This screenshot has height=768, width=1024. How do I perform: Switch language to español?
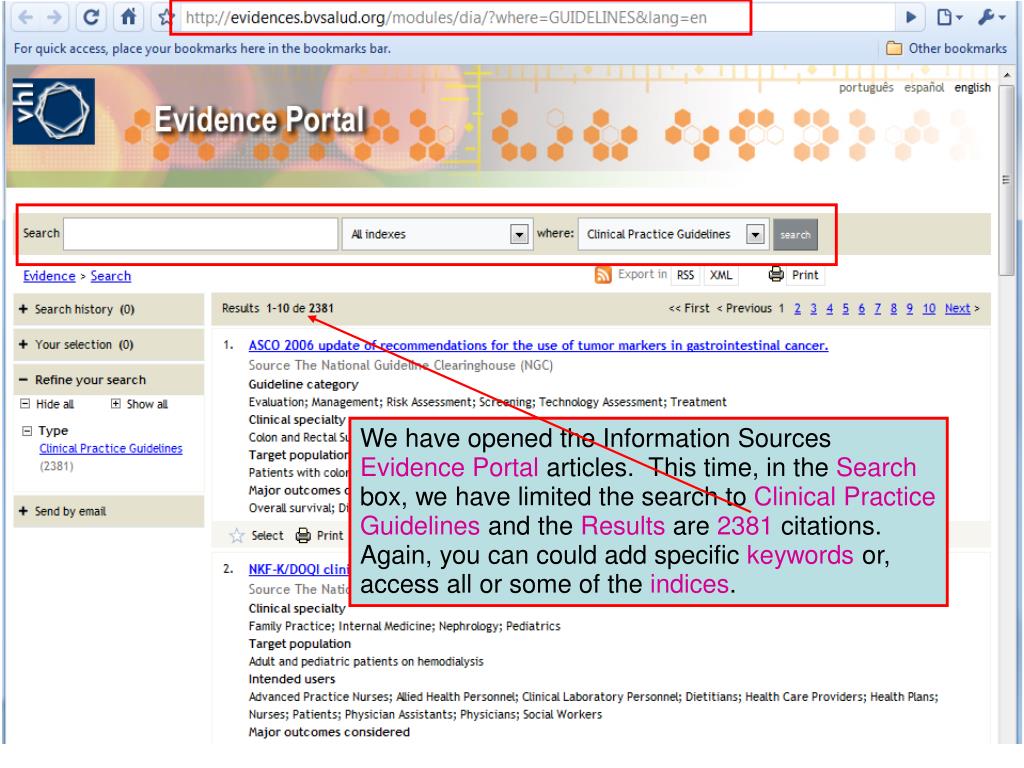tap(924, 88)
